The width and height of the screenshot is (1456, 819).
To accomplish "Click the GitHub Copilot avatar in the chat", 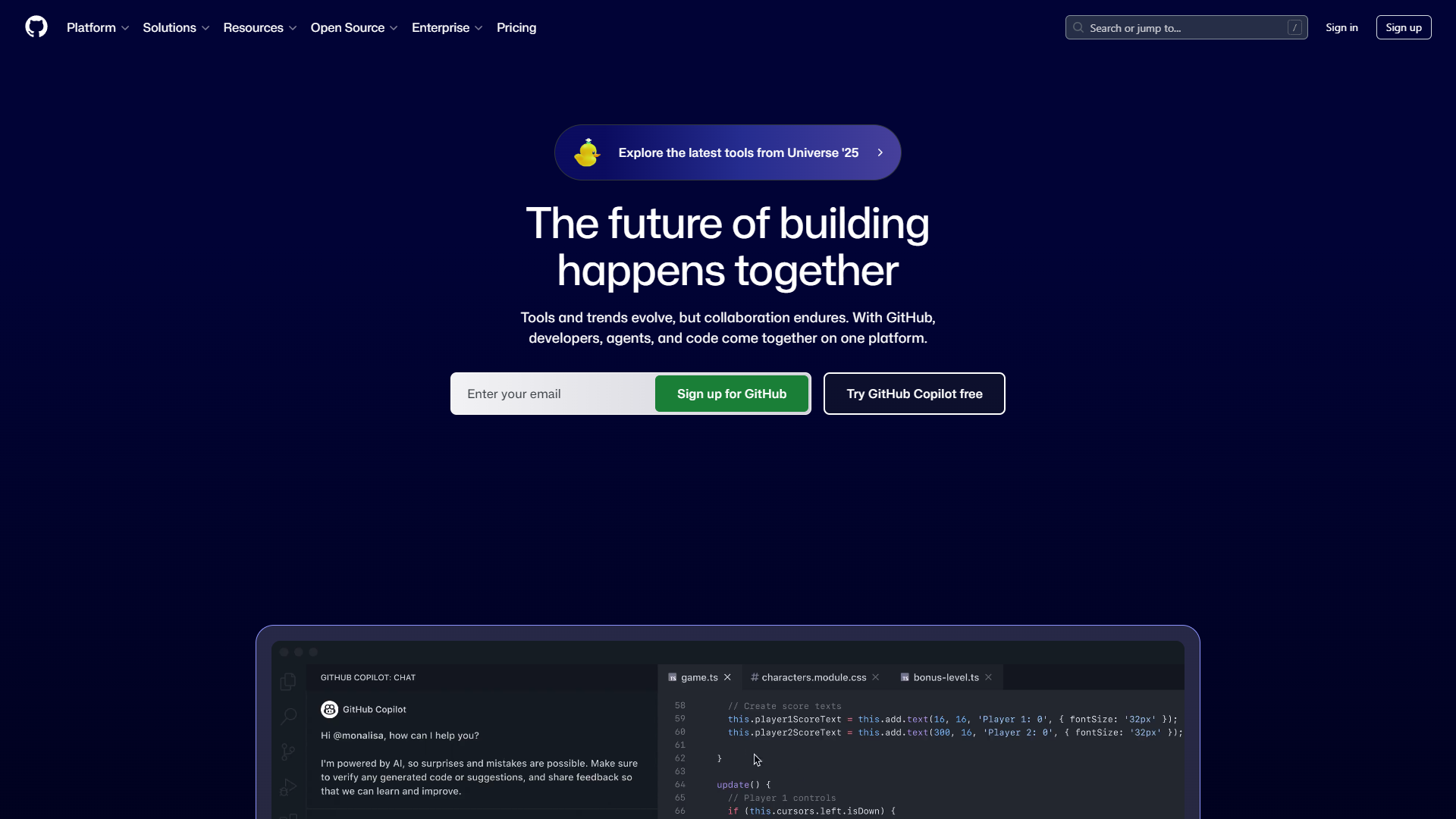I will 328,709.
